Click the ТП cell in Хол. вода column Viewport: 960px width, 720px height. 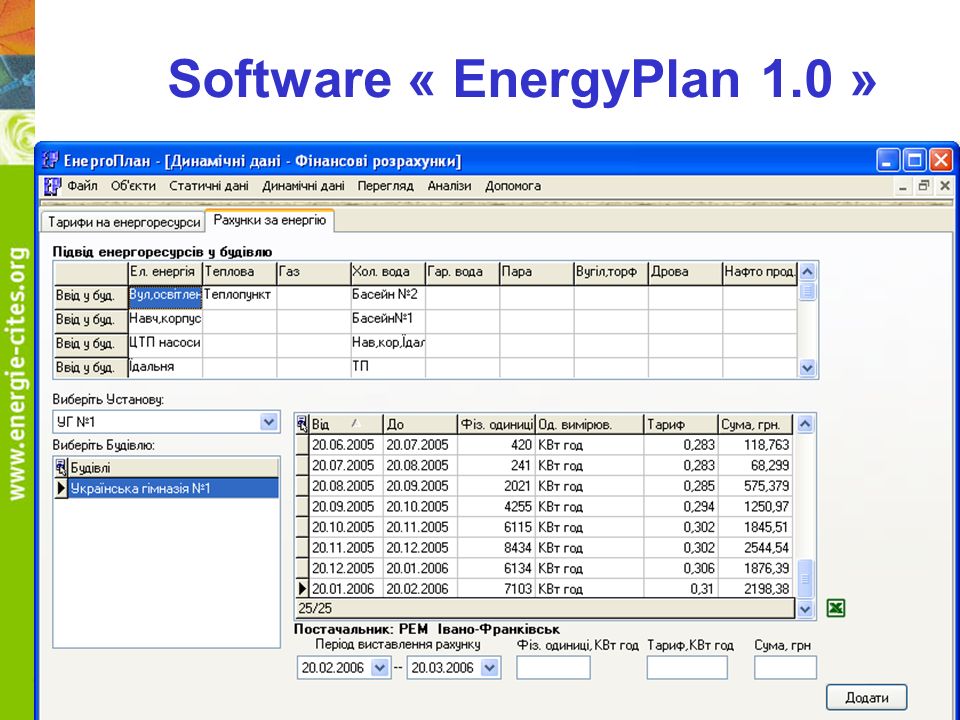coord(388,367)
